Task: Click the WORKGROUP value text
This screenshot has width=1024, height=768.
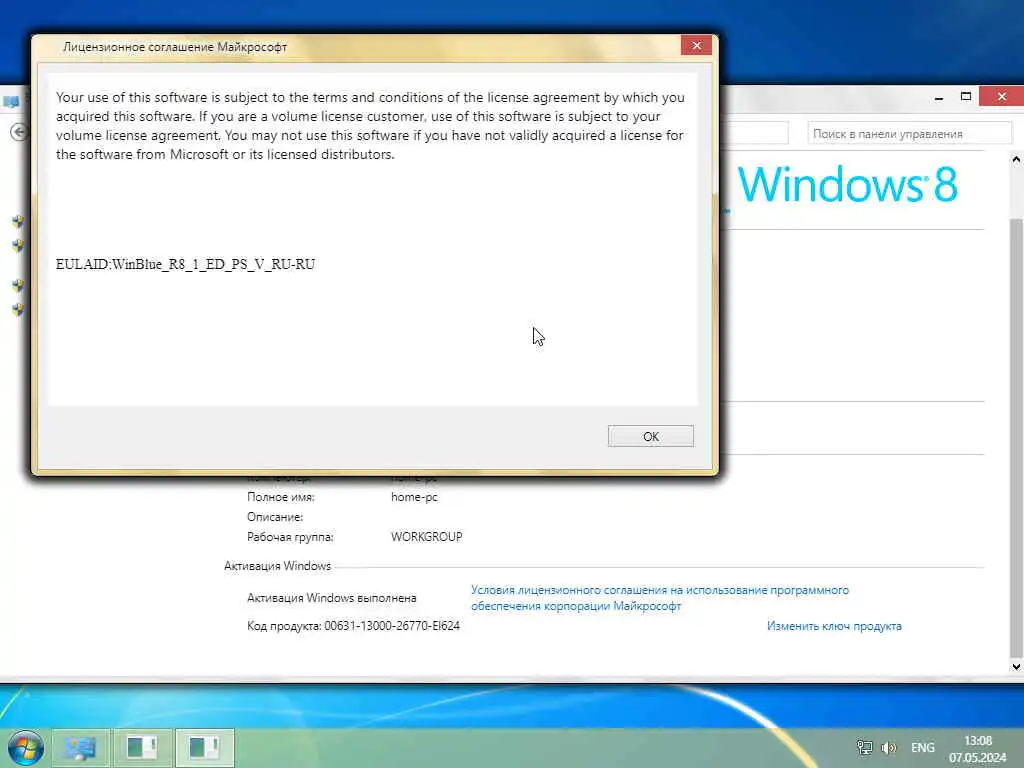Action: (x=426, y=537)
